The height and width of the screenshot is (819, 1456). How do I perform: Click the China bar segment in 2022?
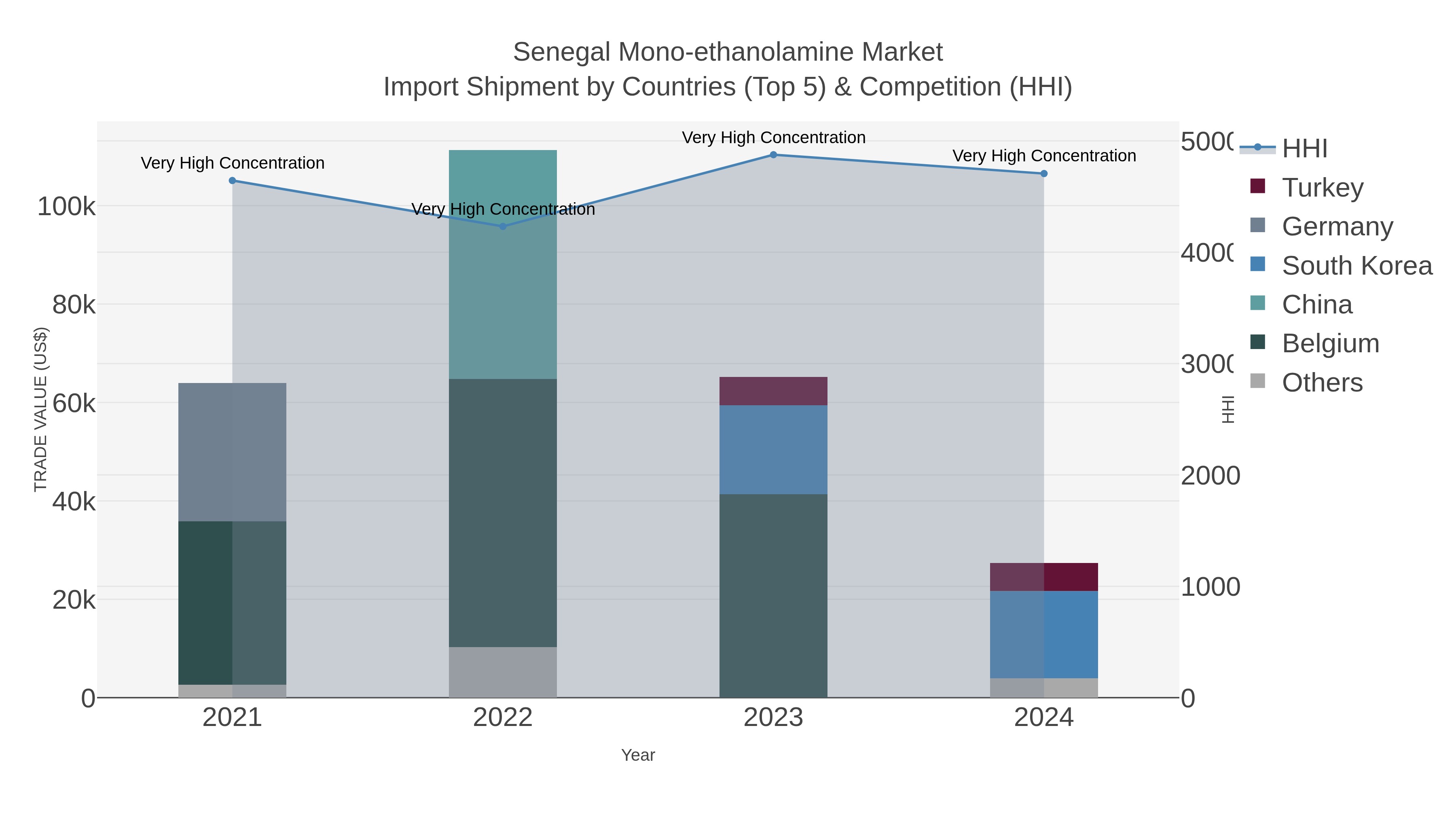[x=502, y=265]
